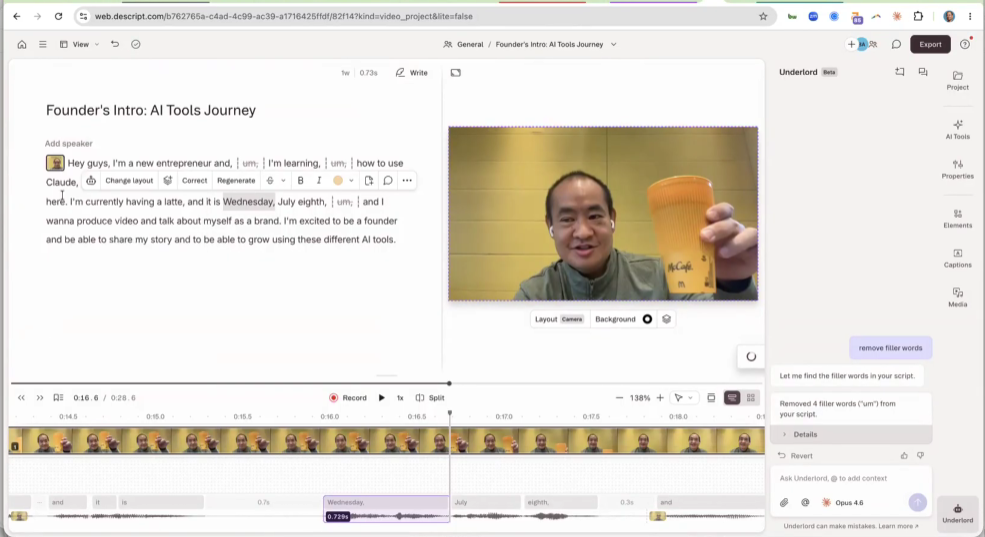This screenshot has height=537, width=985.
Task: Open the Captions panel
Action: click(957, 258)
